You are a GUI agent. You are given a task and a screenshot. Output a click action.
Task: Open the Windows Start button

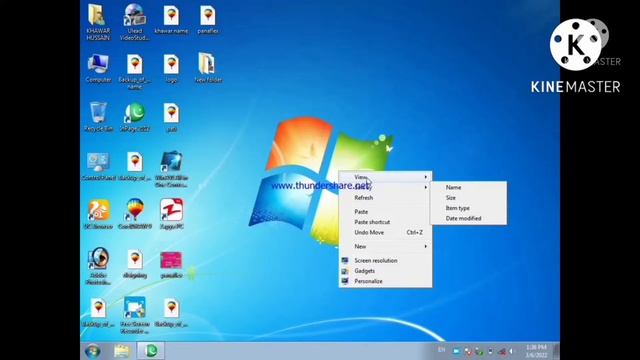(x=93, y=351)
